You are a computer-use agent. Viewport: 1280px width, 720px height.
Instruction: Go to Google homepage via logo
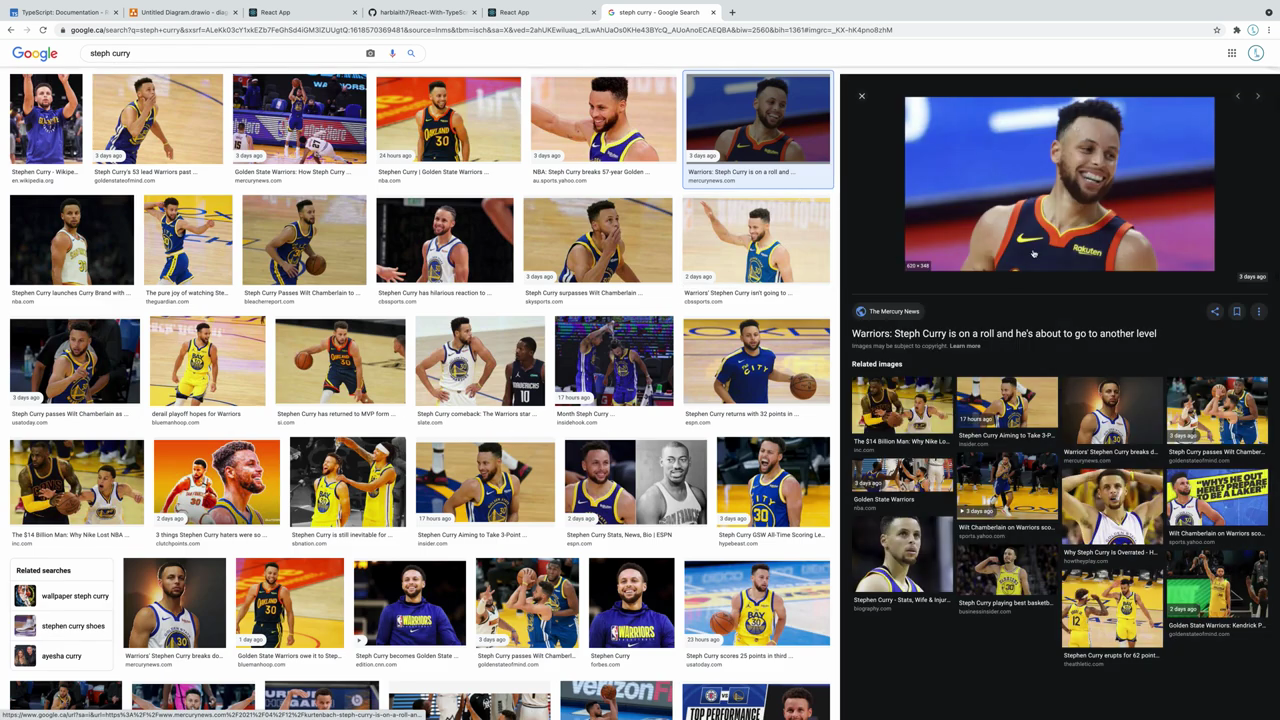(x=35, y=53)
